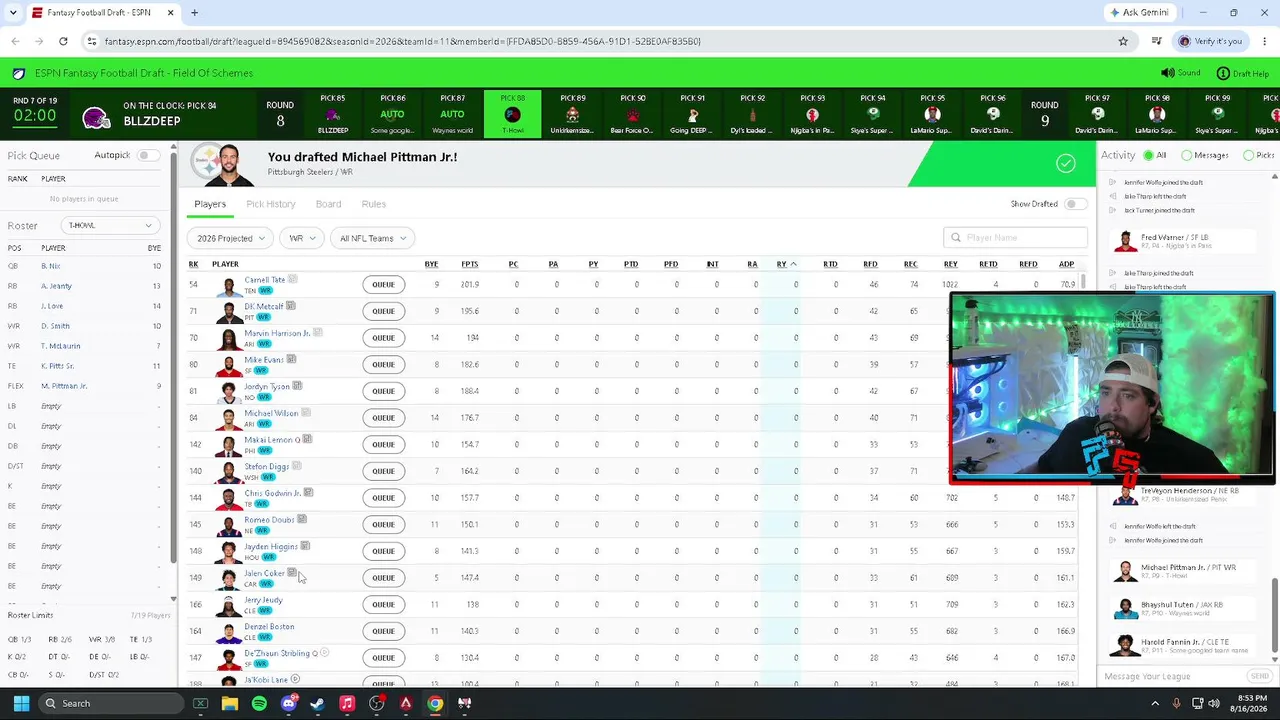1280x720 pixels.
Task: Open Marvin Harrison Jr. news icon
Action: coord(318,333)
